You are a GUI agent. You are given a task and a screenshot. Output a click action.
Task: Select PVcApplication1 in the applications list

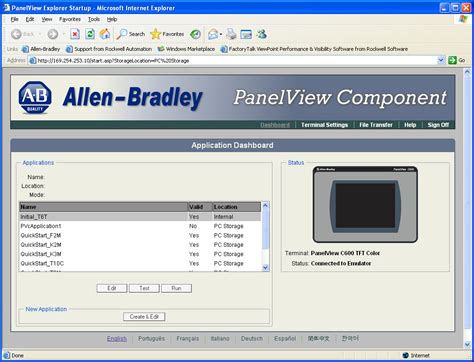(140, 226)
